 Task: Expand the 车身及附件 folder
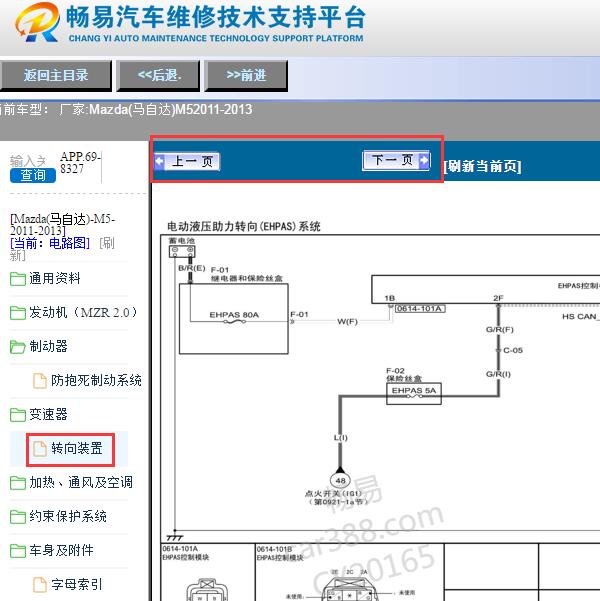(62, 550)
